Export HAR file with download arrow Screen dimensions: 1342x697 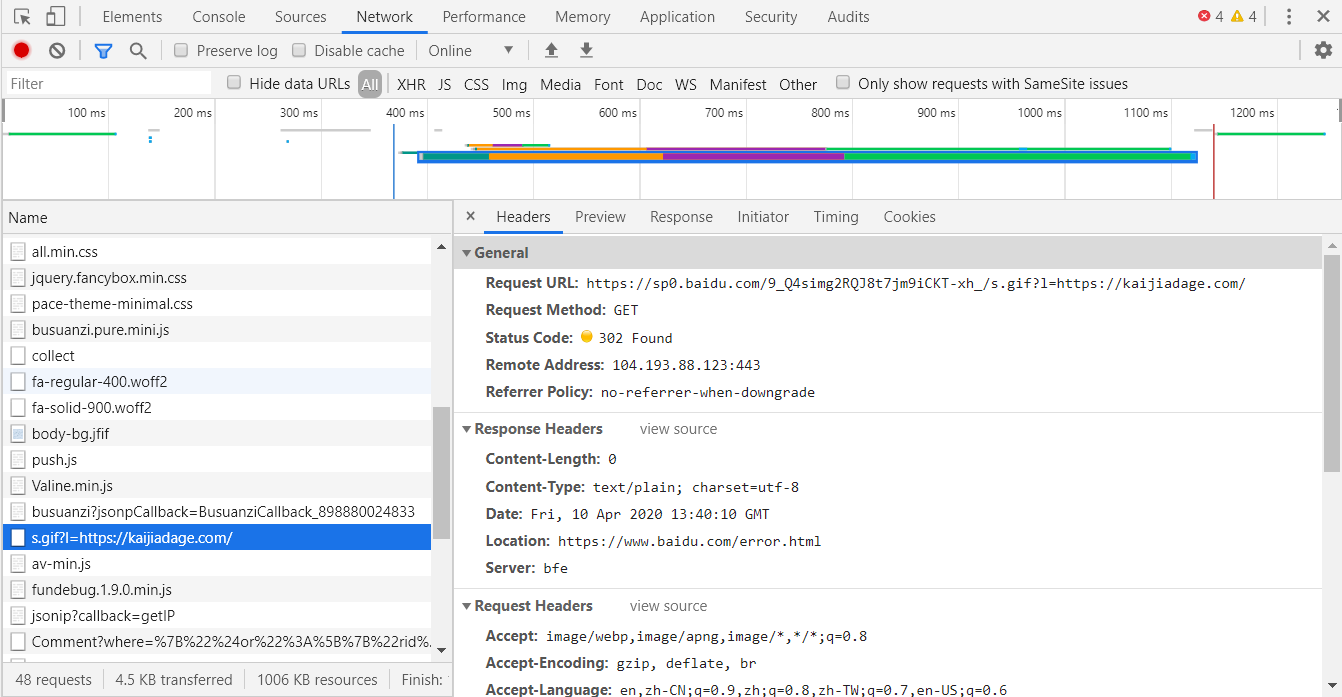click(587, 50)
